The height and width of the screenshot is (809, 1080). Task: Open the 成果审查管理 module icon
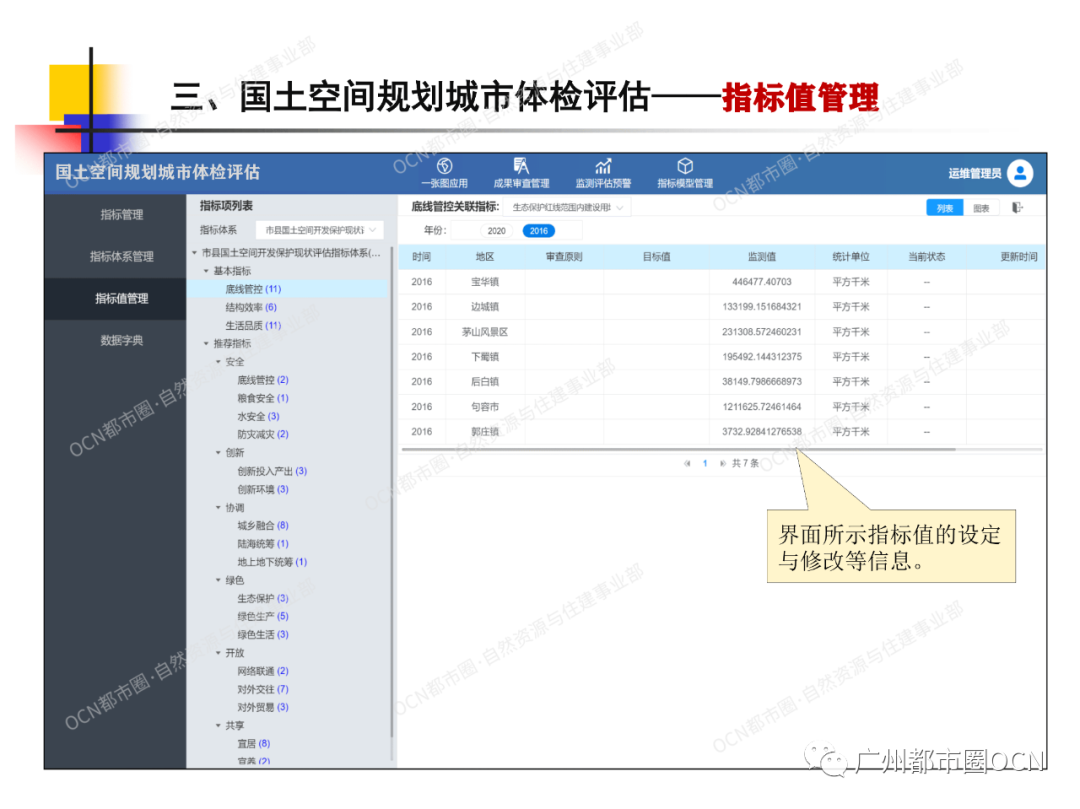point(521,166)
